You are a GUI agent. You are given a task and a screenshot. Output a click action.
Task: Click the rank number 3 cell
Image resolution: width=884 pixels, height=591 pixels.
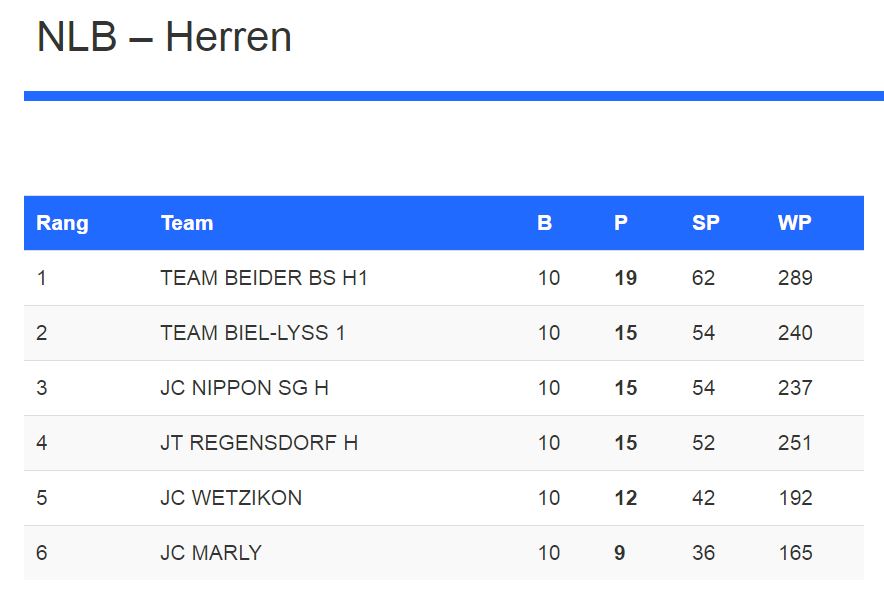(x=42, y=388)
